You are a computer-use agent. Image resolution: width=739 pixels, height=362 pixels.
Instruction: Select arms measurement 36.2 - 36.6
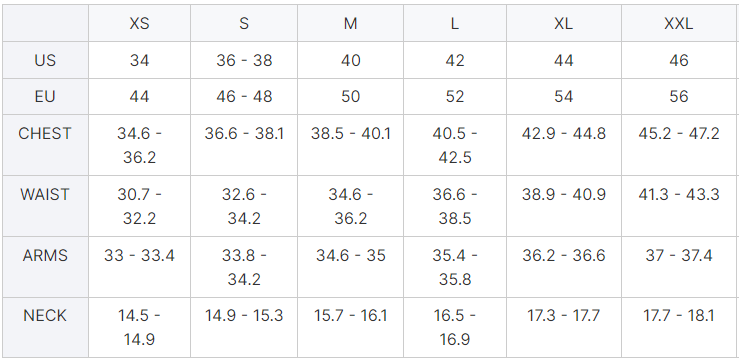(564, 255)
